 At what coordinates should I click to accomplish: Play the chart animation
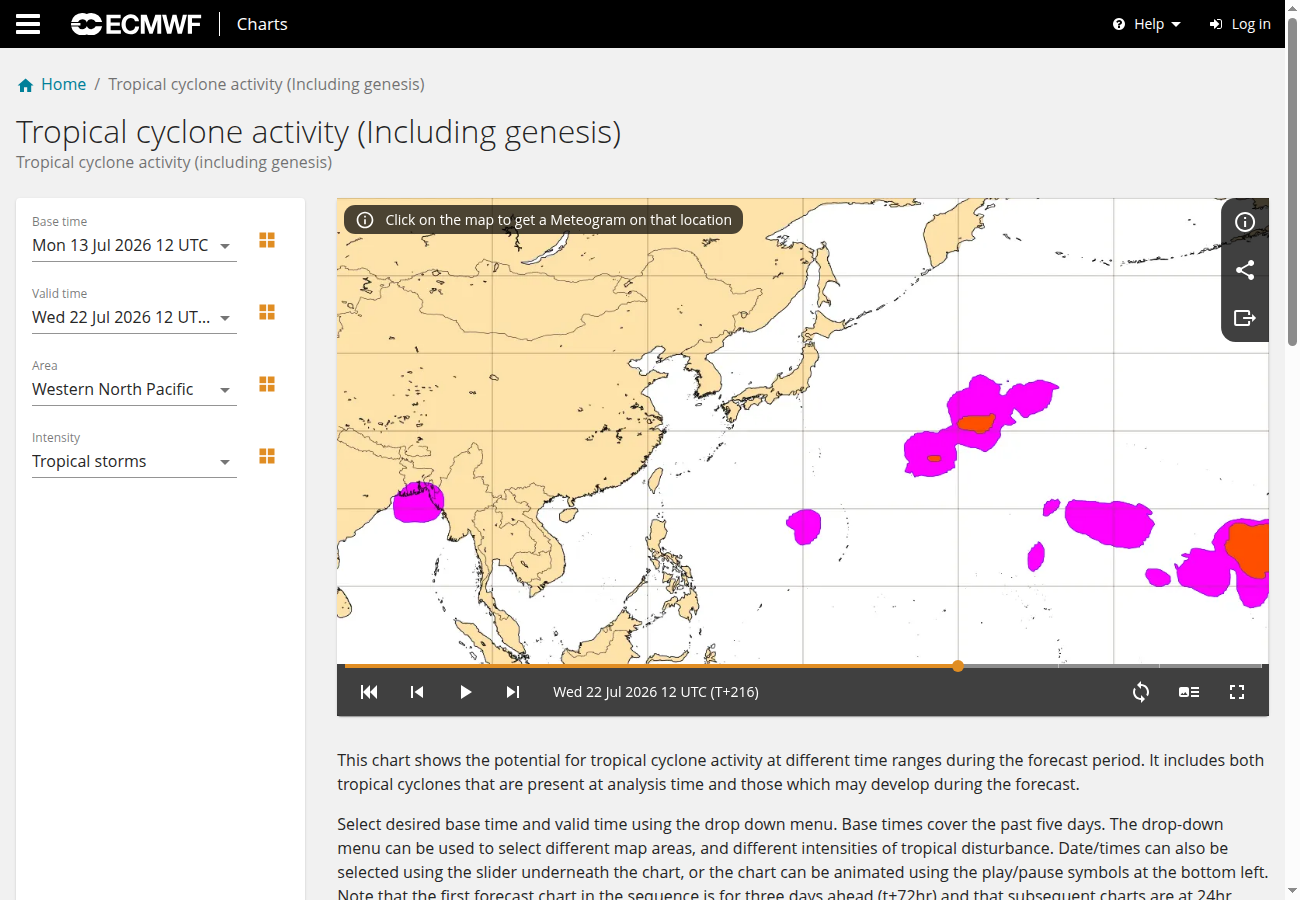click(x=465, y=692)
